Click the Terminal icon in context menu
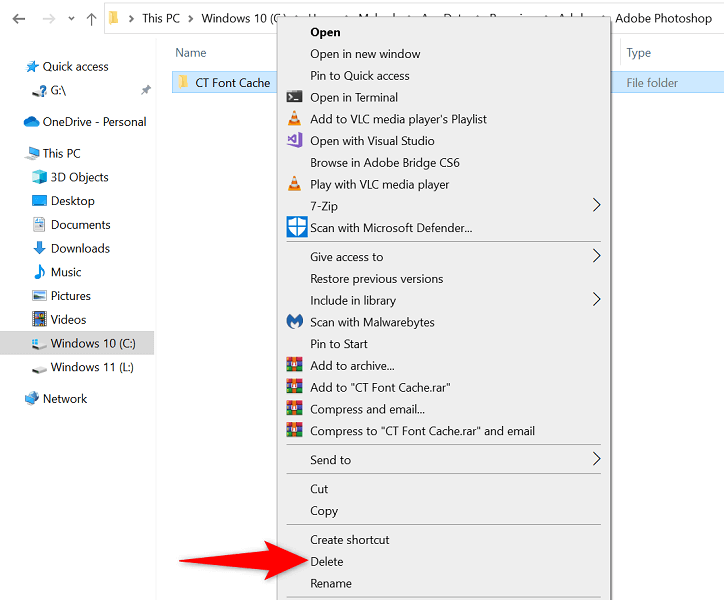724x600 pixels. (294, 97)
